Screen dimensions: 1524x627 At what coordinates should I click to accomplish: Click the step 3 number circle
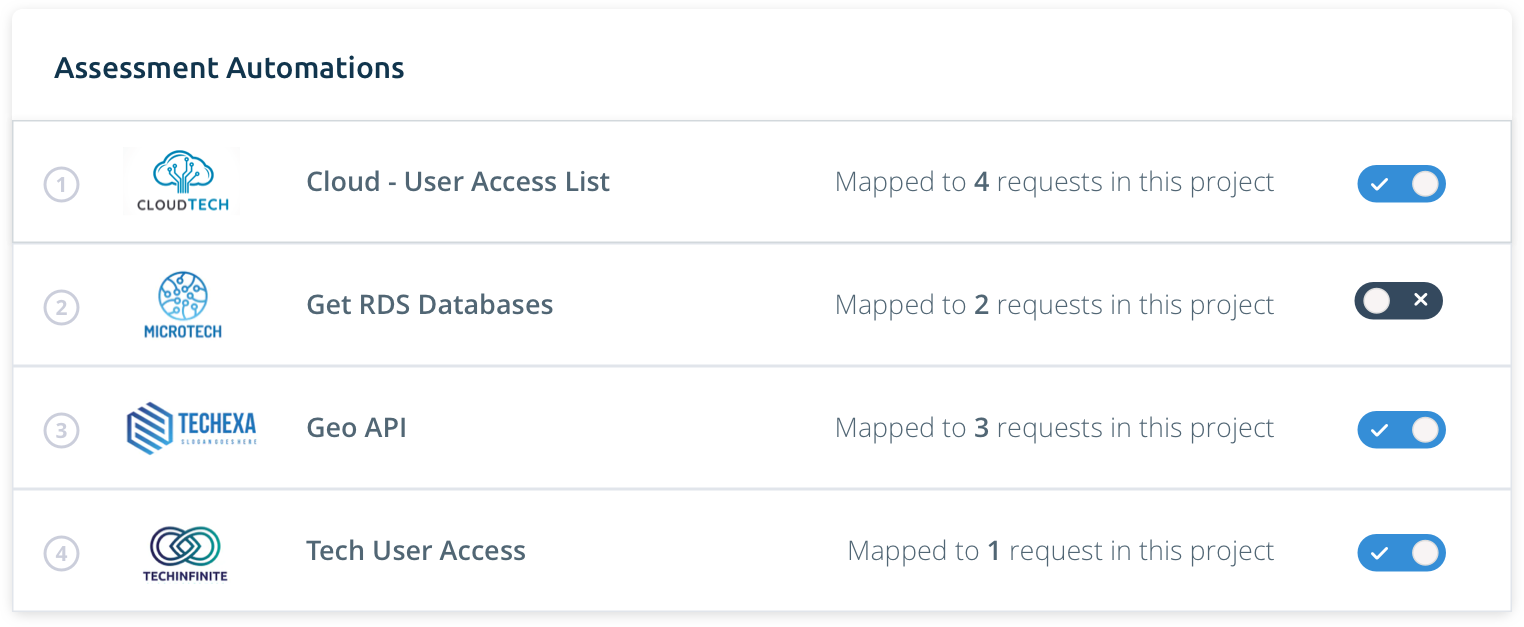[61, 431]
